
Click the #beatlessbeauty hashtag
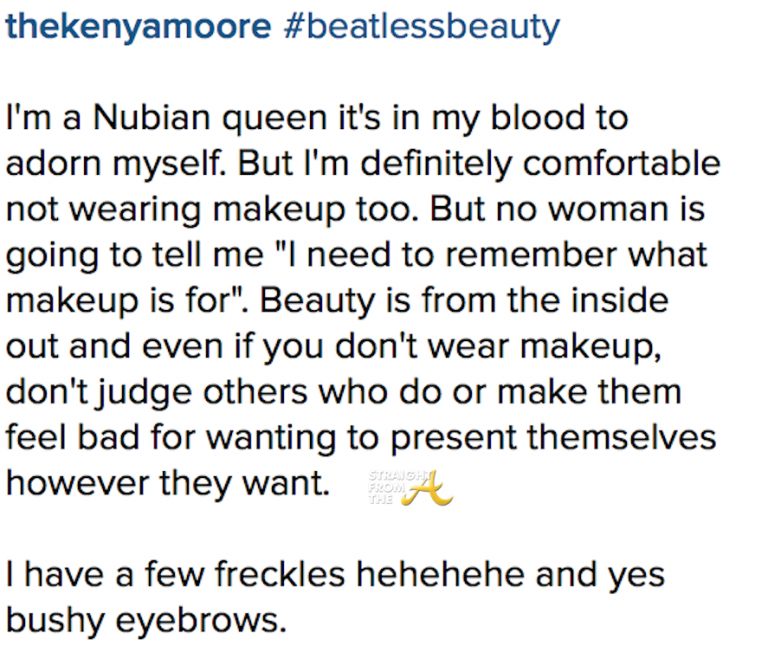[x=420, y=27]
